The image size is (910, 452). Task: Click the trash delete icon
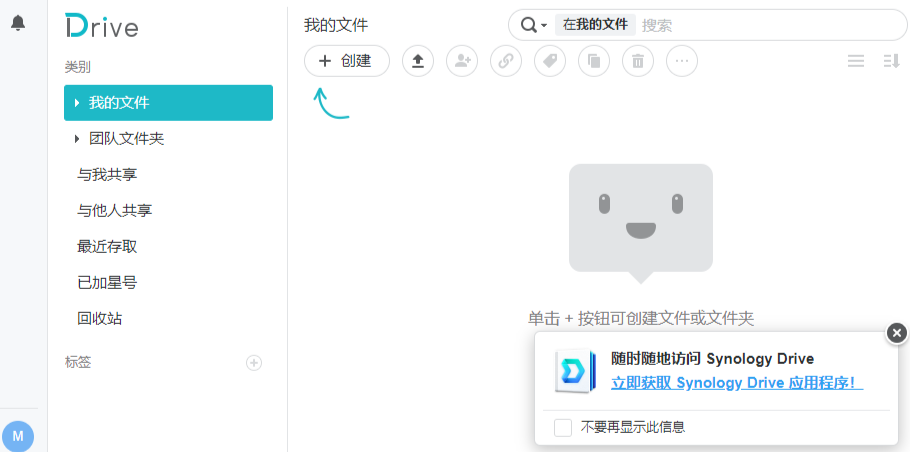point(638,61)
